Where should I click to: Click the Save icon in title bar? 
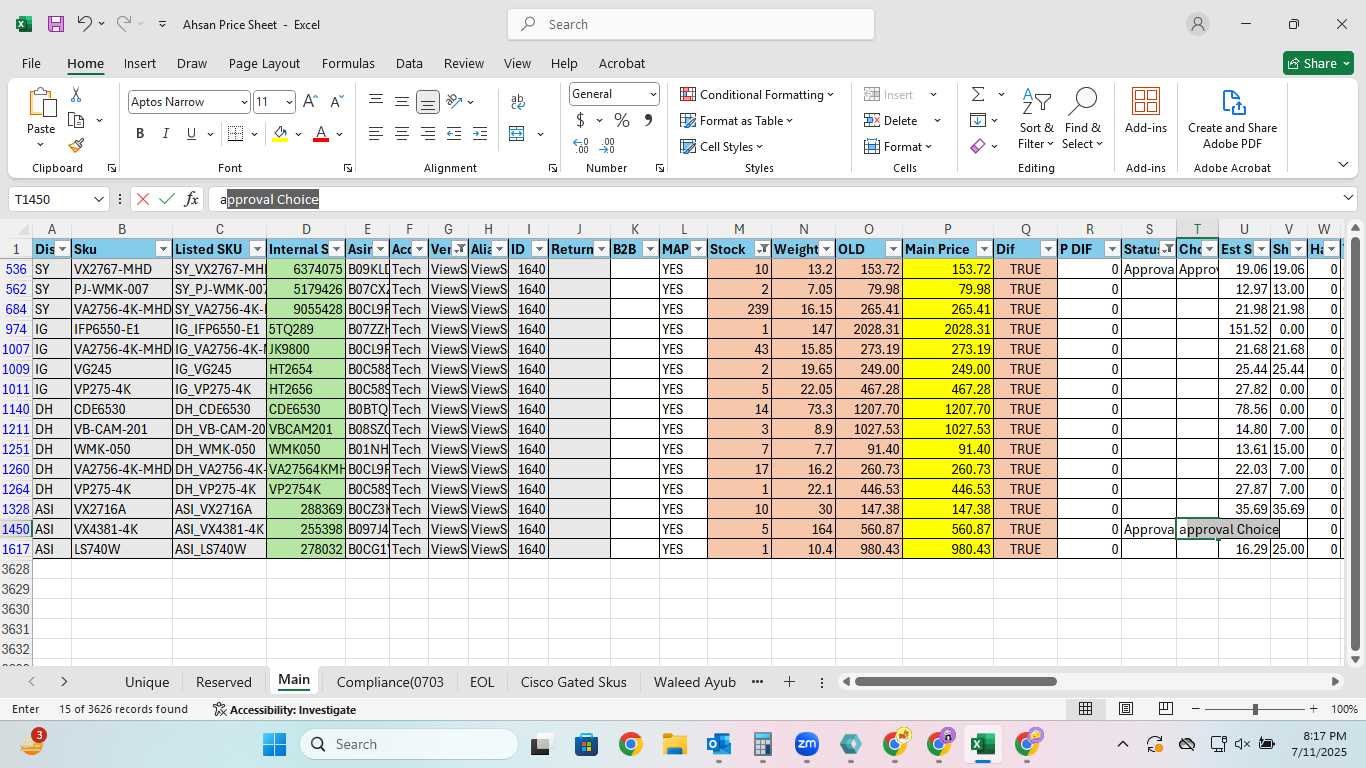point(56,24)
